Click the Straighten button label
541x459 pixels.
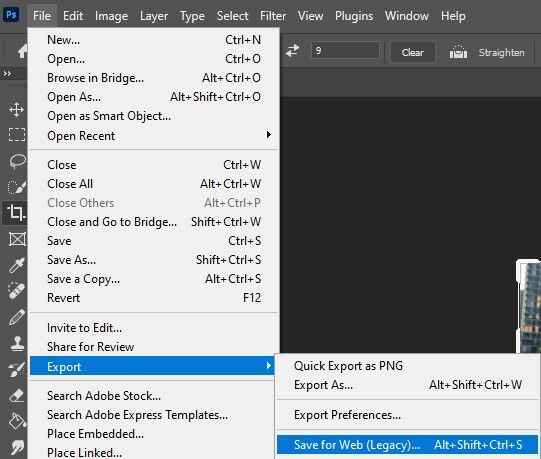[501, 52]
